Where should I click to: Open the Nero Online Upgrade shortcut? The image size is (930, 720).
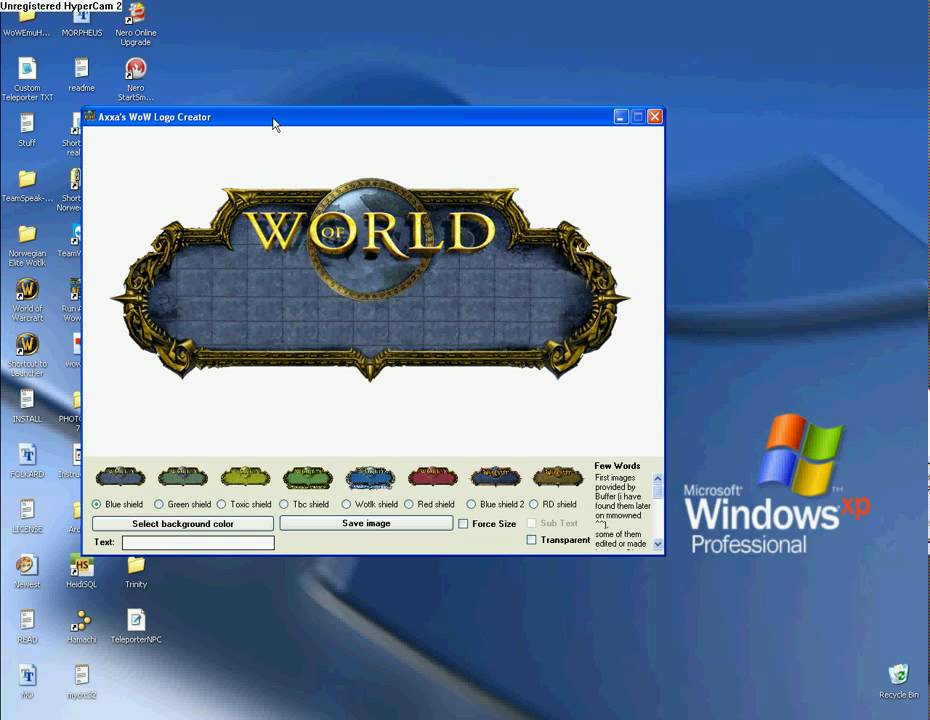[x=136, y=24]
